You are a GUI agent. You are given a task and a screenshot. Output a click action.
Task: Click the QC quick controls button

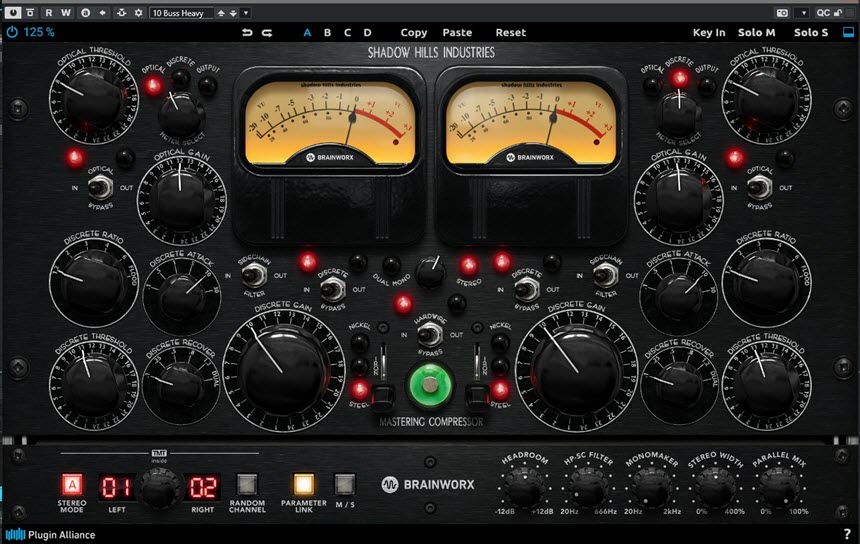[823, 12]
